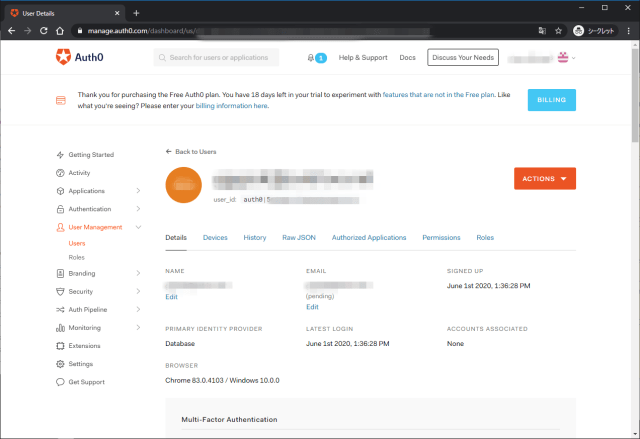Open Users in the sidebar

pyautogui.click(x=77, y=244)
